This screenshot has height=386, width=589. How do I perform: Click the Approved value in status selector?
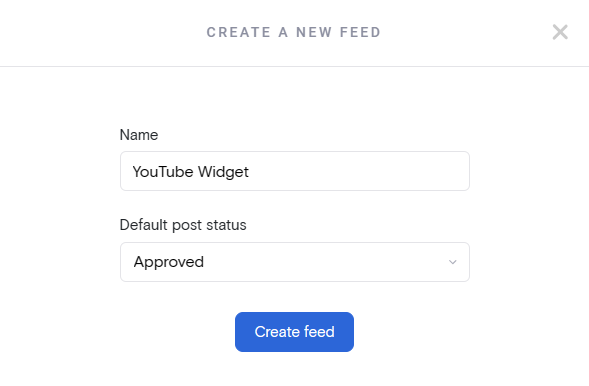pyautogui.click(x=169, y=262)
